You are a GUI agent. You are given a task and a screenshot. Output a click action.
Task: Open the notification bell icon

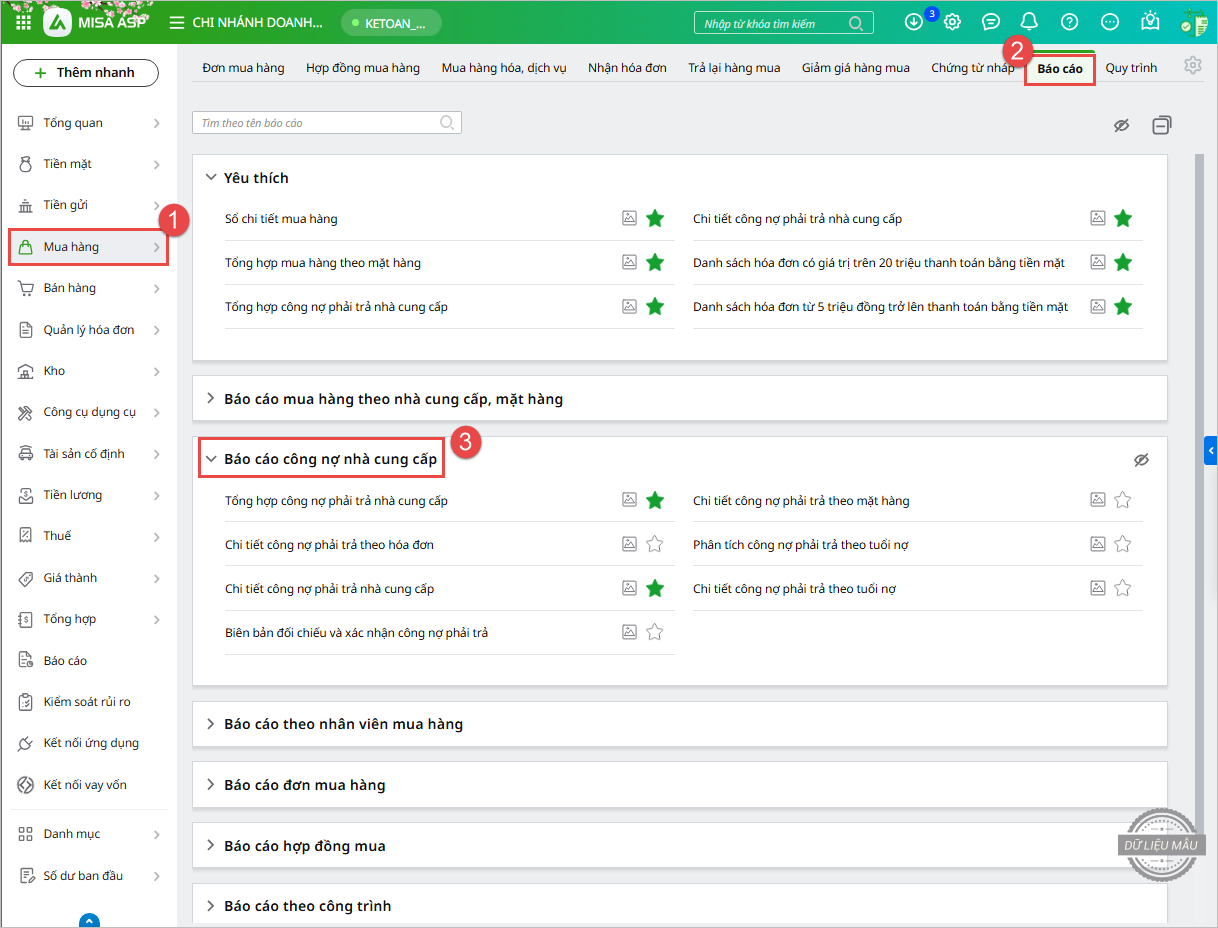[x=1029, y=22]
